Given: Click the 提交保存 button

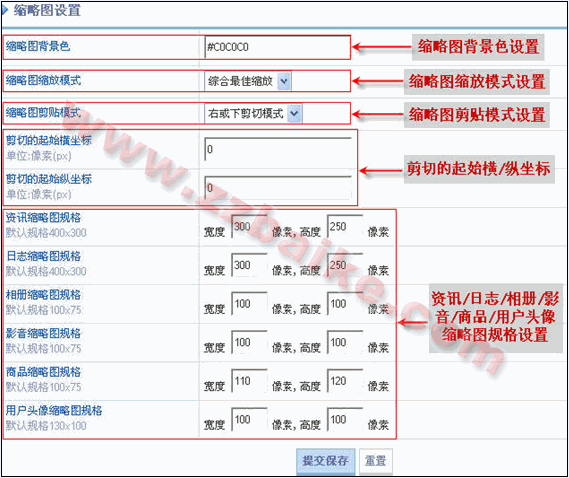Looking at the screenshot, I should (x=326, y=461).
